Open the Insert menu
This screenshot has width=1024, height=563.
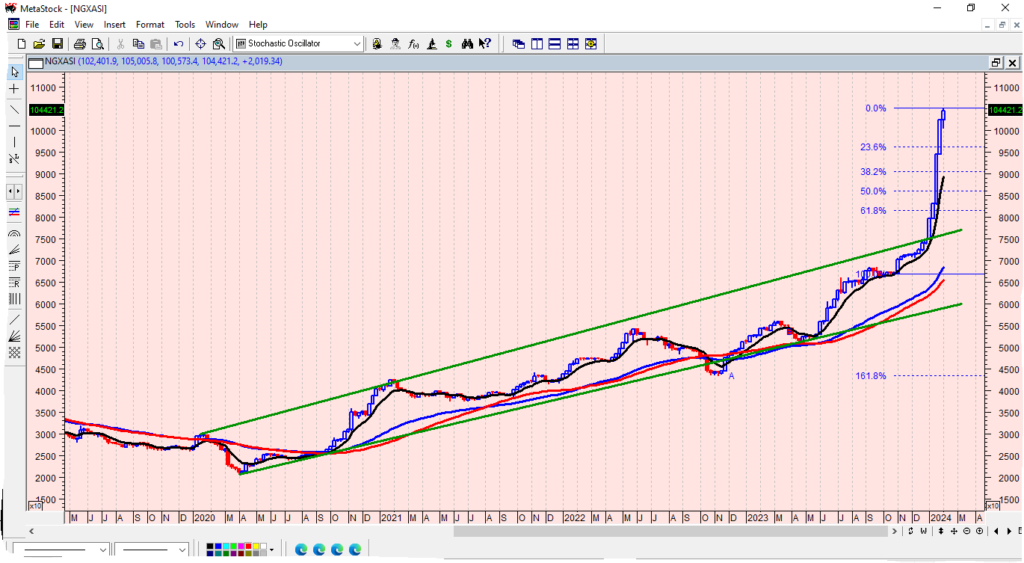(x=114, y=24)
